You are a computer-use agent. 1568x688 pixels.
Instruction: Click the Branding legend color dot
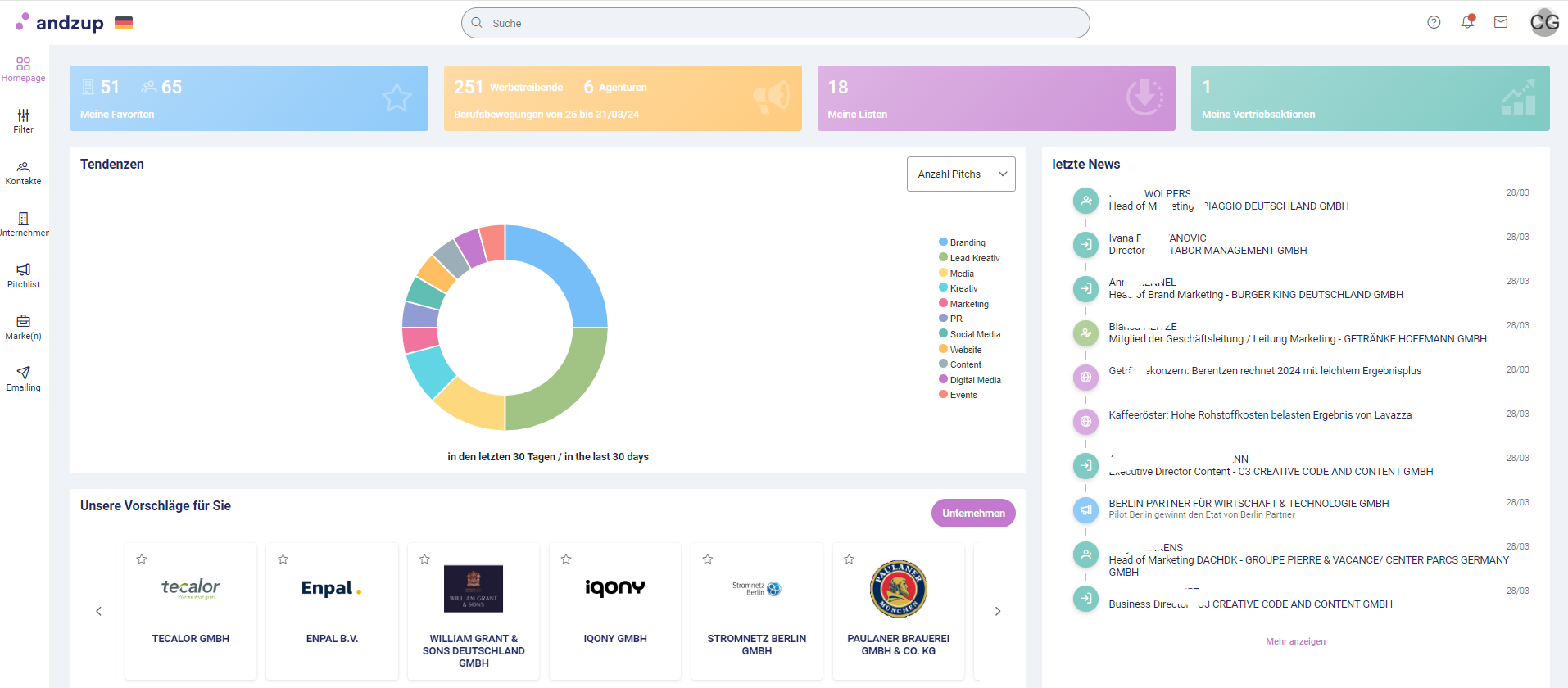click(x=943, y=242)
